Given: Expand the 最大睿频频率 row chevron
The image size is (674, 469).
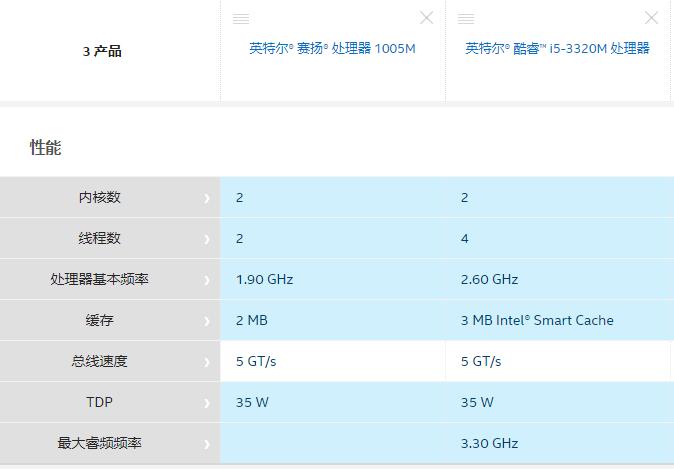Looking at the screenshot, I should coord(207,444).
